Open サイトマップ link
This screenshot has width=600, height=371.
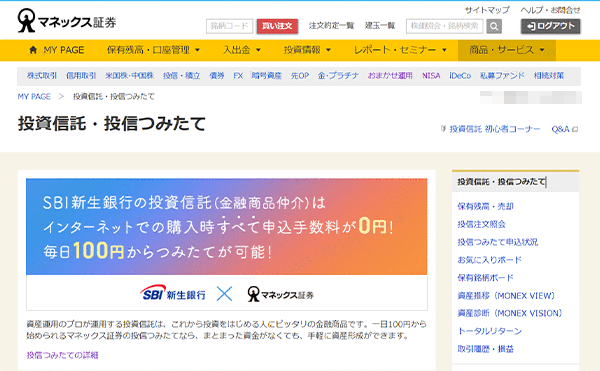tap(487, 10)
